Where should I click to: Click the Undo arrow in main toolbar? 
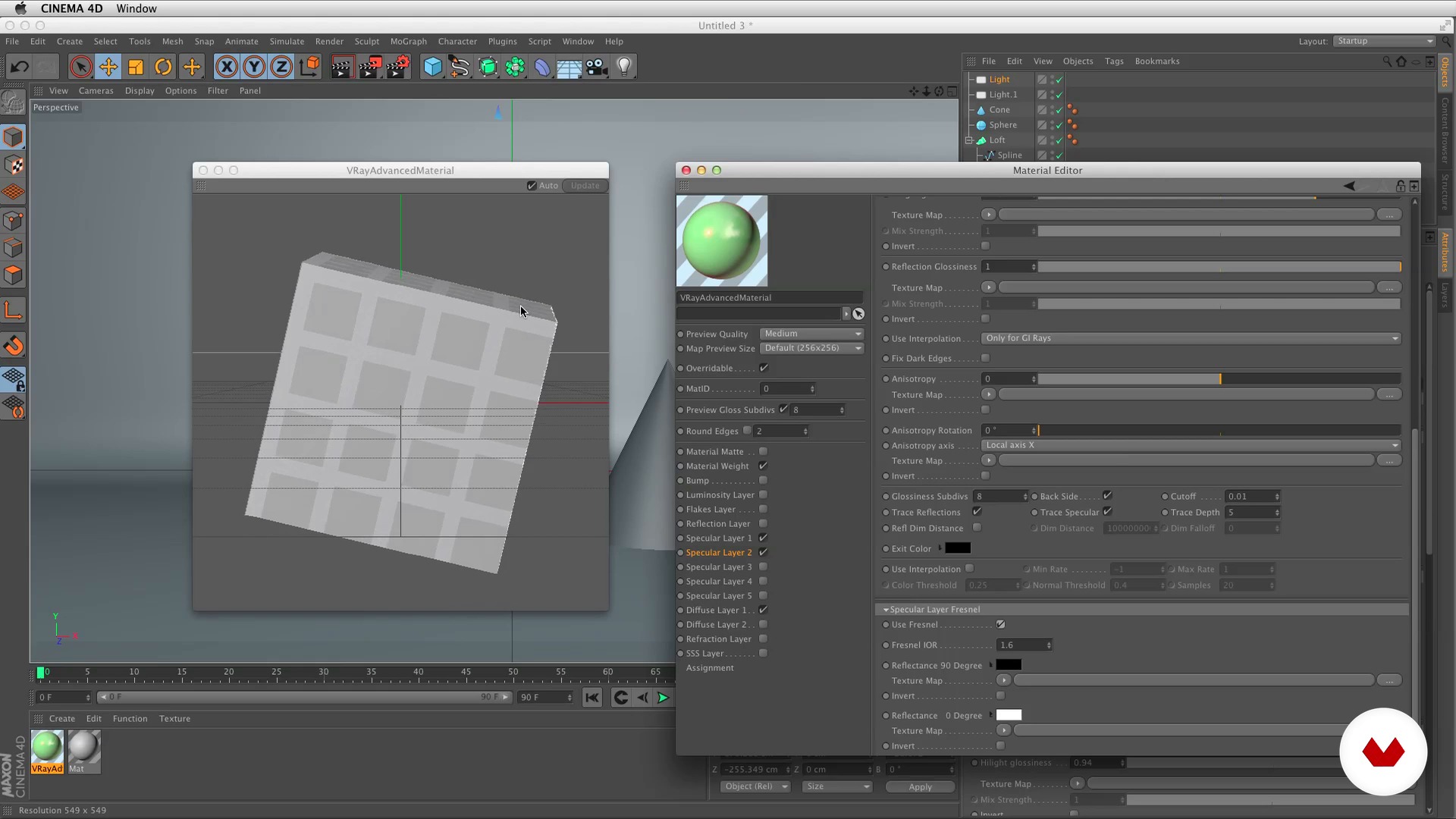coord(20,67)
